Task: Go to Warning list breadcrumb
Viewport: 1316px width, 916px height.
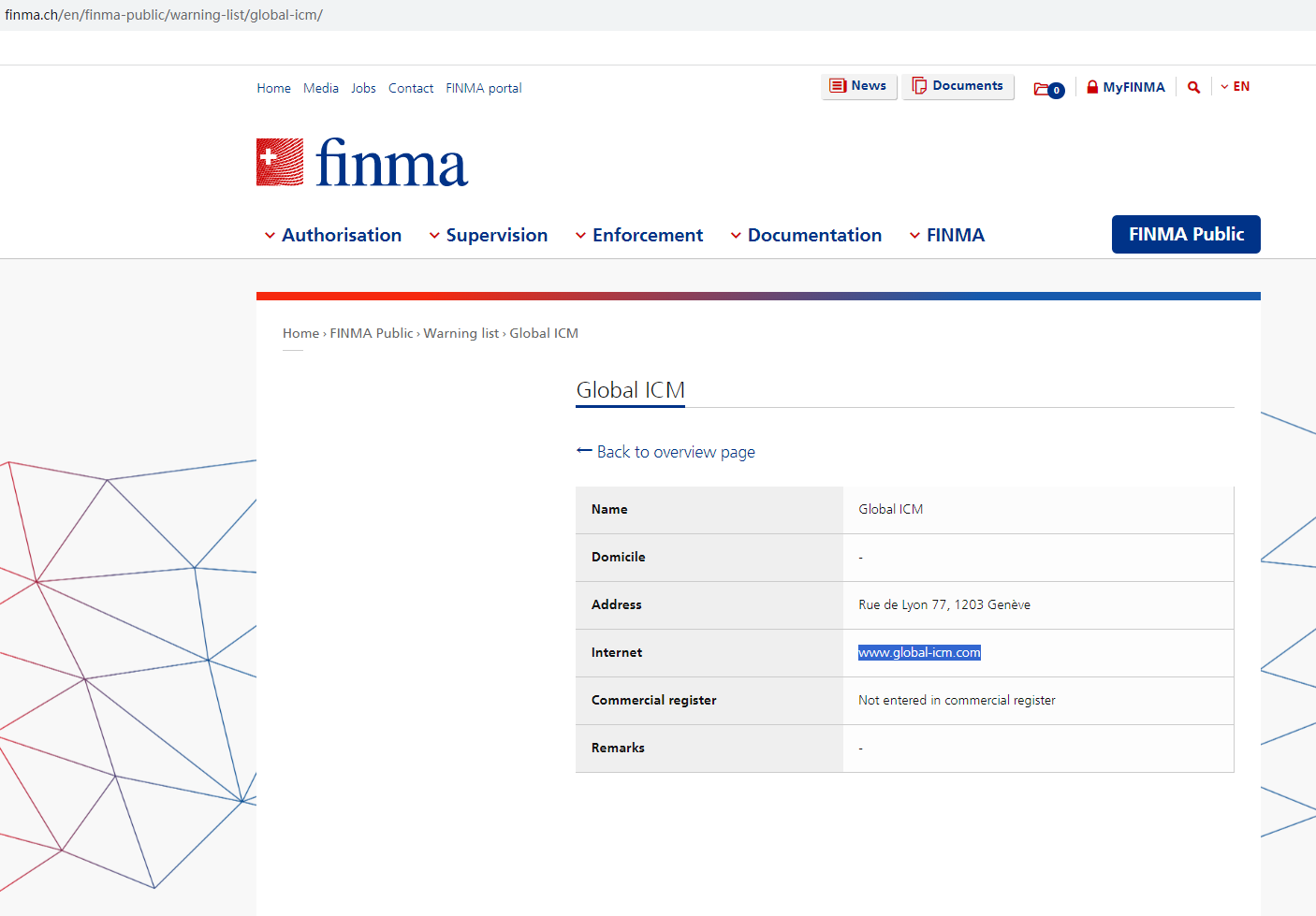Action: [461, 333]
